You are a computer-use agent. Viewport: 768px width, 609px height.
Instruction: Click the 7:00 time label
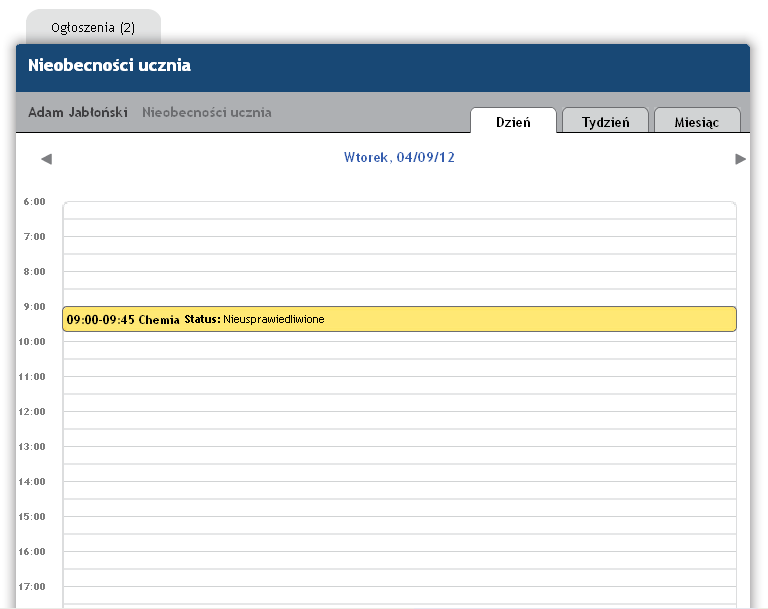tap(34, 237)
